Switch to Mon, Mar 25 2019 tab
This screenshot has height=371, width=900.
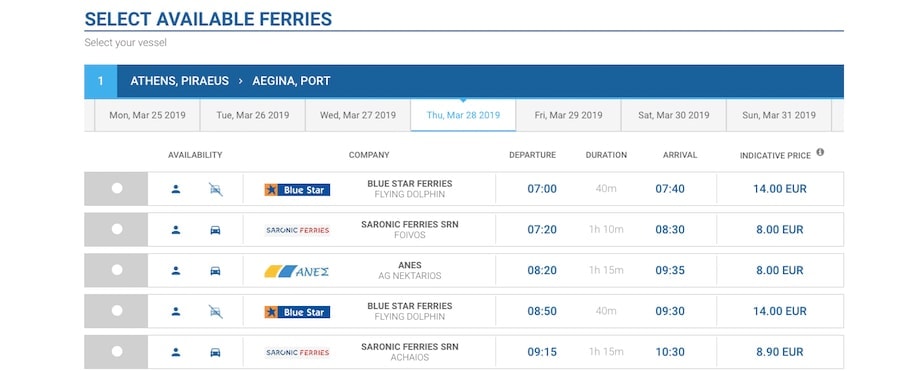coord(148,115)
